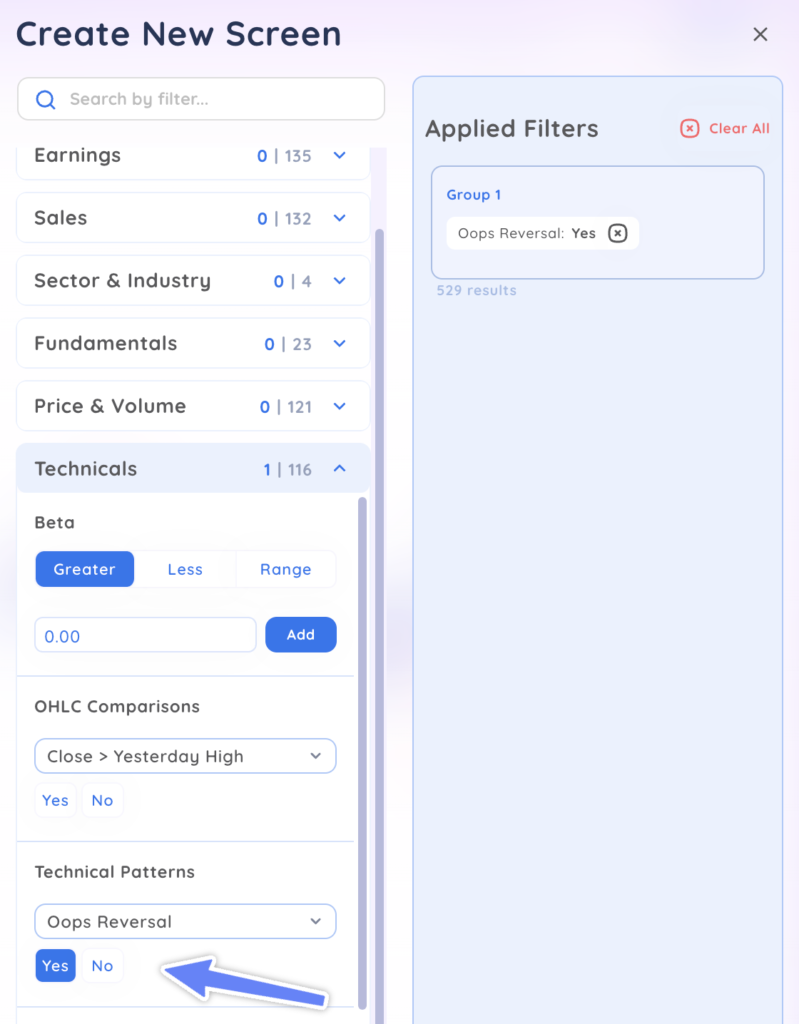Image resolution: width=799 pixels, height=1024 pixels.
Task: Expand the Earnings category chevron
Action: (x=339, y=156)
